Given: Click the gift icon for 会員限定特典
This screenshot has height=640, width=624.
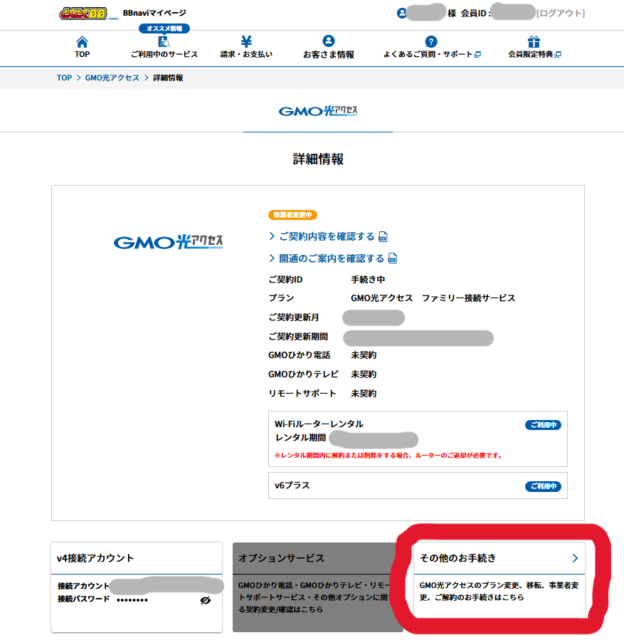Looking at the screenshot, I should click(x=534, y=42).
